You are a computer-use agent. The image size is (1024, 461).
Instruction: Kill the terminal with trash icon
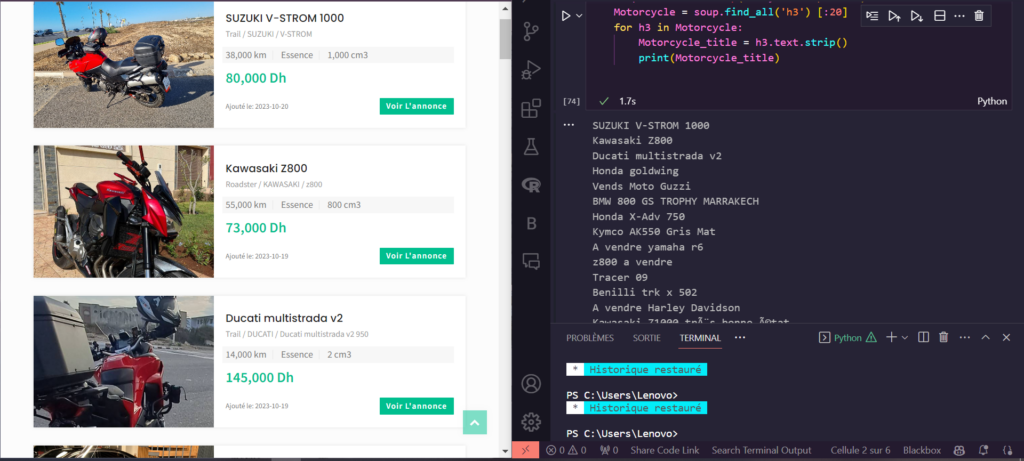pyautogui.click(x=944, y=338)
